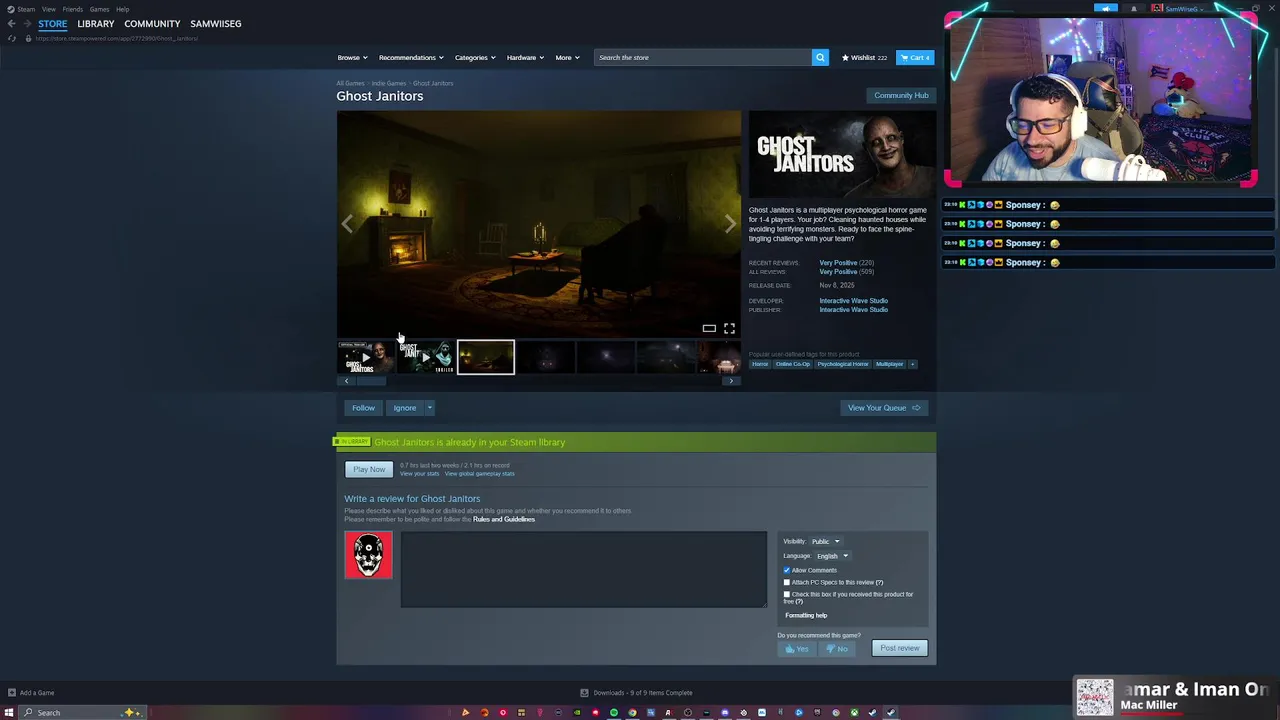The image size is (1280, 720).
Task: Open Downloads 9 of 9 Items Complete
Action: [x=636, y=692]
